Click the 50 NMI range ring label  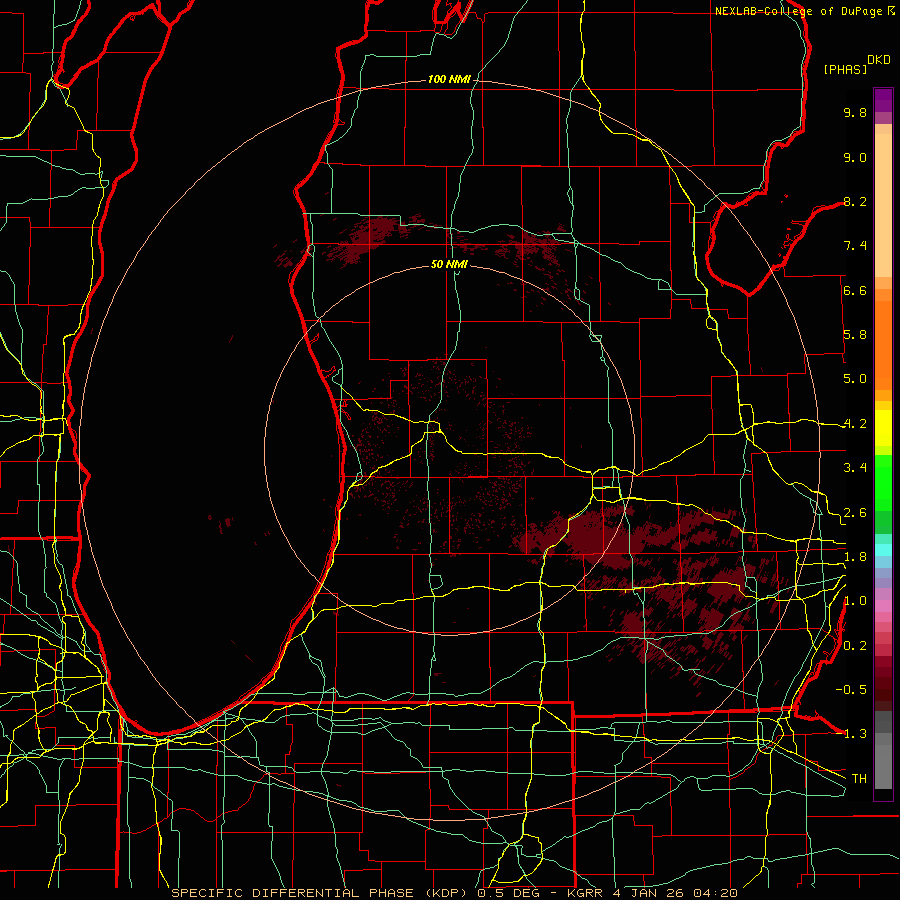(x=449, y=264)
